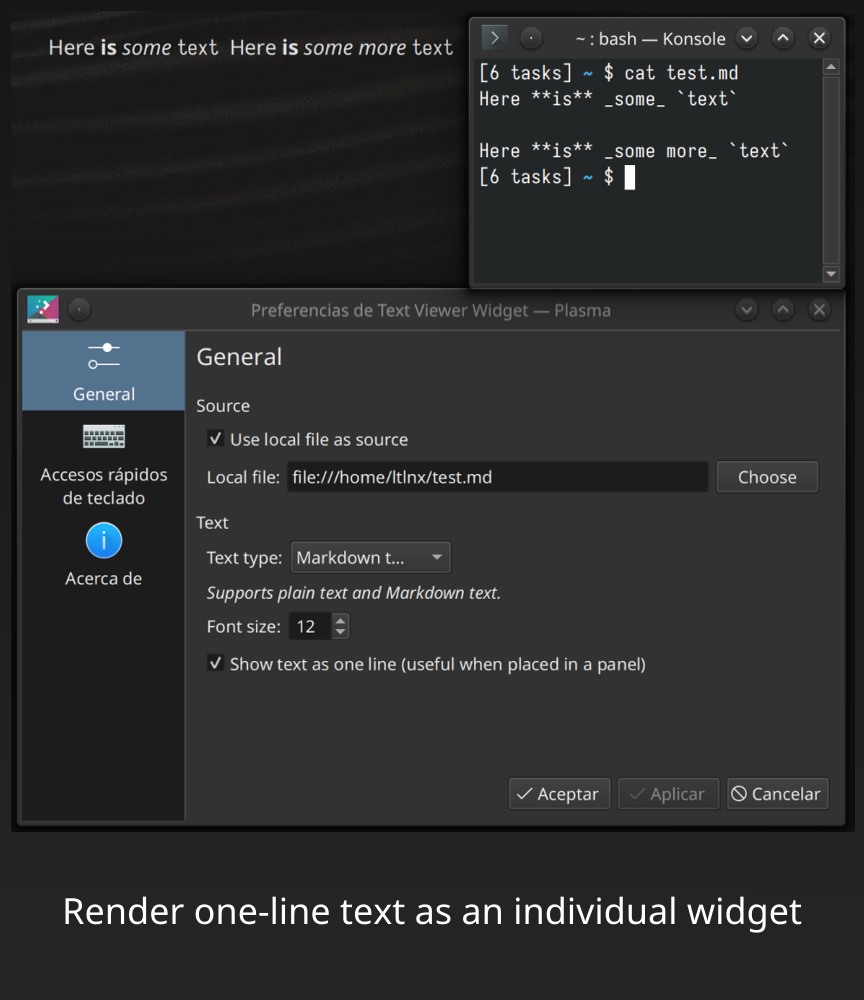Apply changes with the Aplicar button
Viewport: 864px width, 1000px height.
[668, 793]
